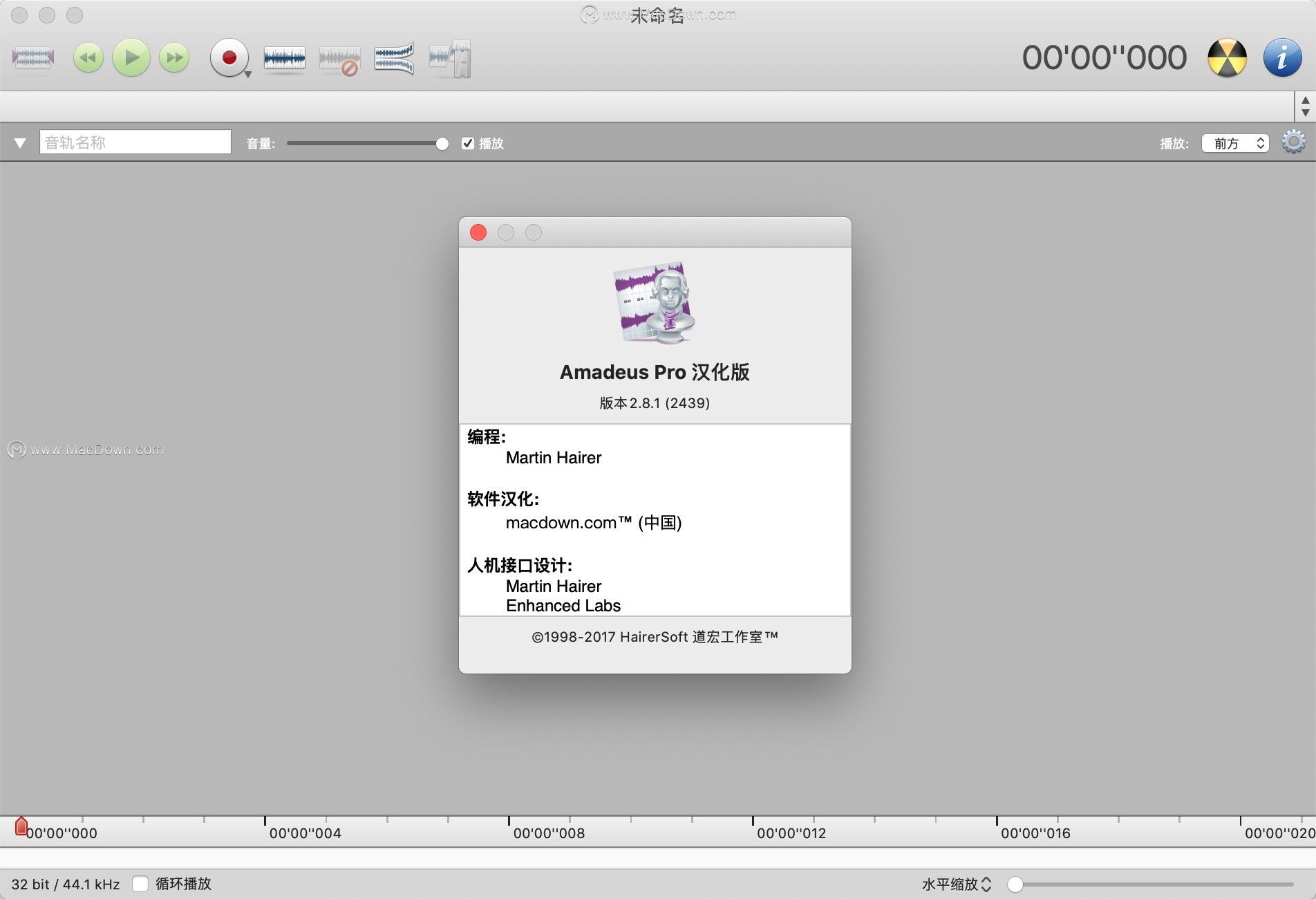Viewport: 1316px width, 899px height.
Task: Click the yellow and black burn icon
Action: coord(1227,57)
